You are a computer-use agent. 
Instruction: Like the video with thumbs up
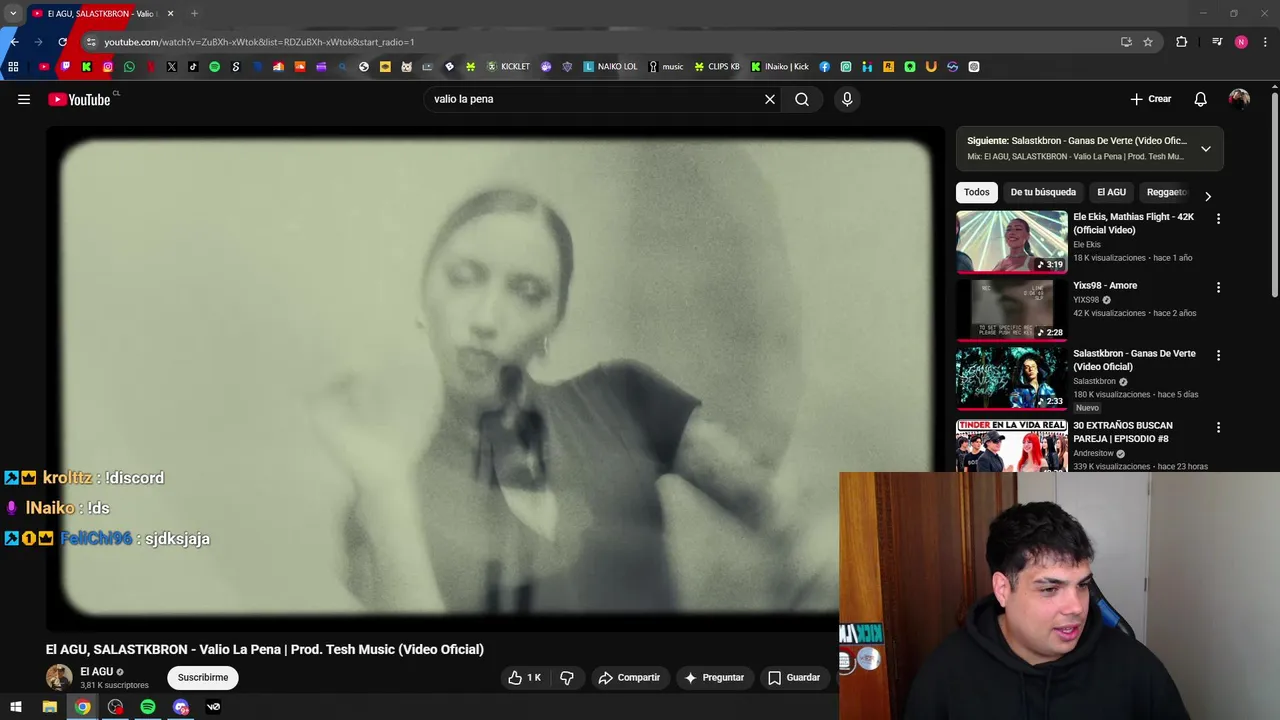525,677
